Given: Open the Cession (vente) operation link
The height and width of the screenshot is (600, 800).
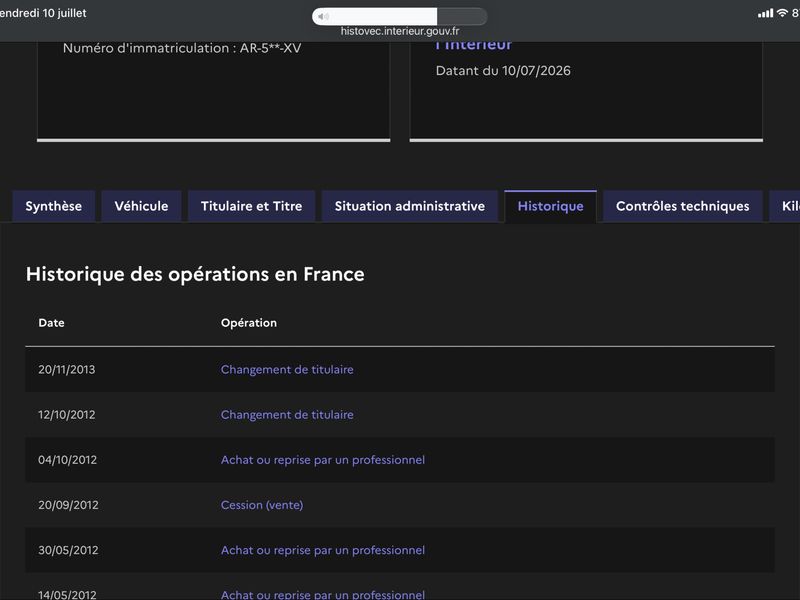Looking at the screenshot, I should coord(262,505).
